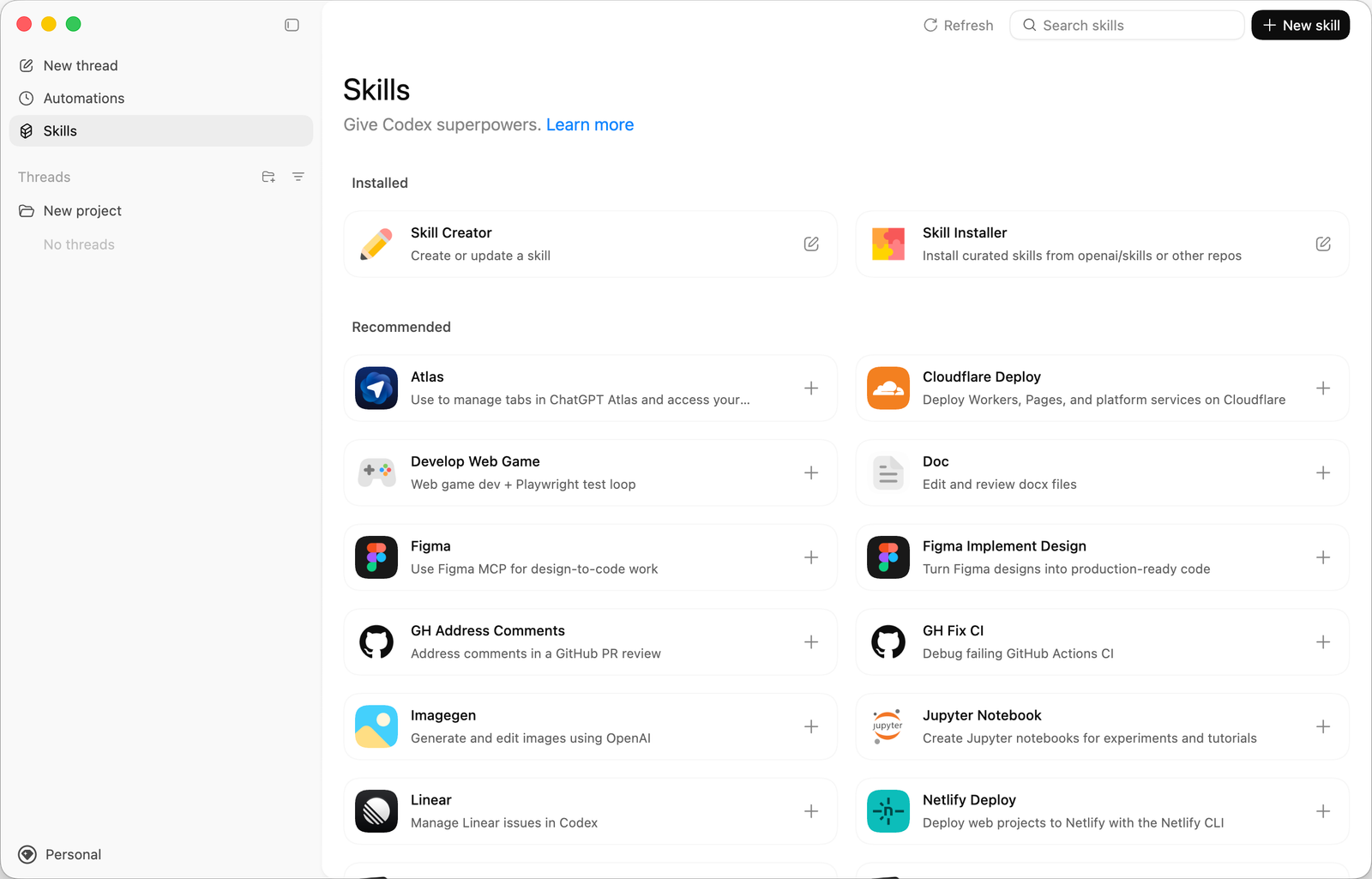Open the Skill Creator edit icon
This screenshot has width=1372, height=879.
click(811, 244)
